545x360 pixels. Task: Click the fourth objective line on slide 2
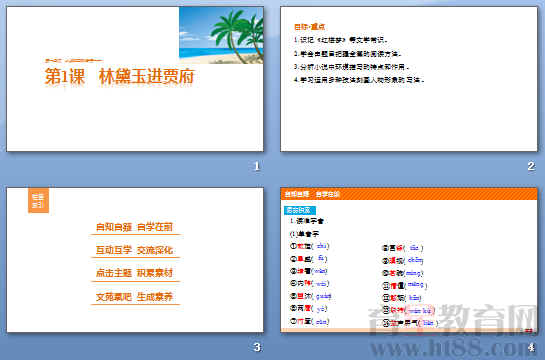pyautogui.click(x=359, y=80)
